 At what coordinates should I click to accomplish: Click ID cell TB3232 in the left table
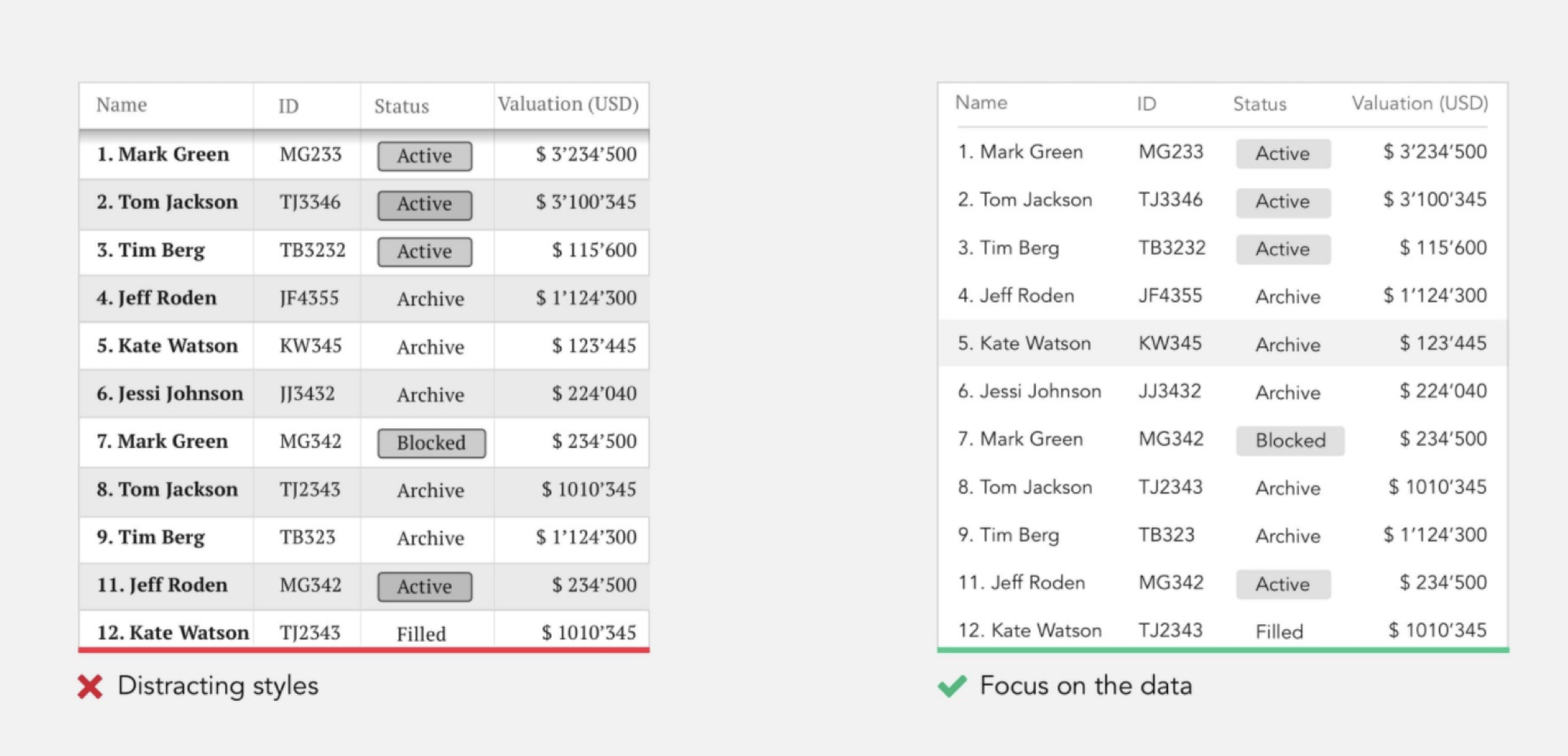[312, 250]
